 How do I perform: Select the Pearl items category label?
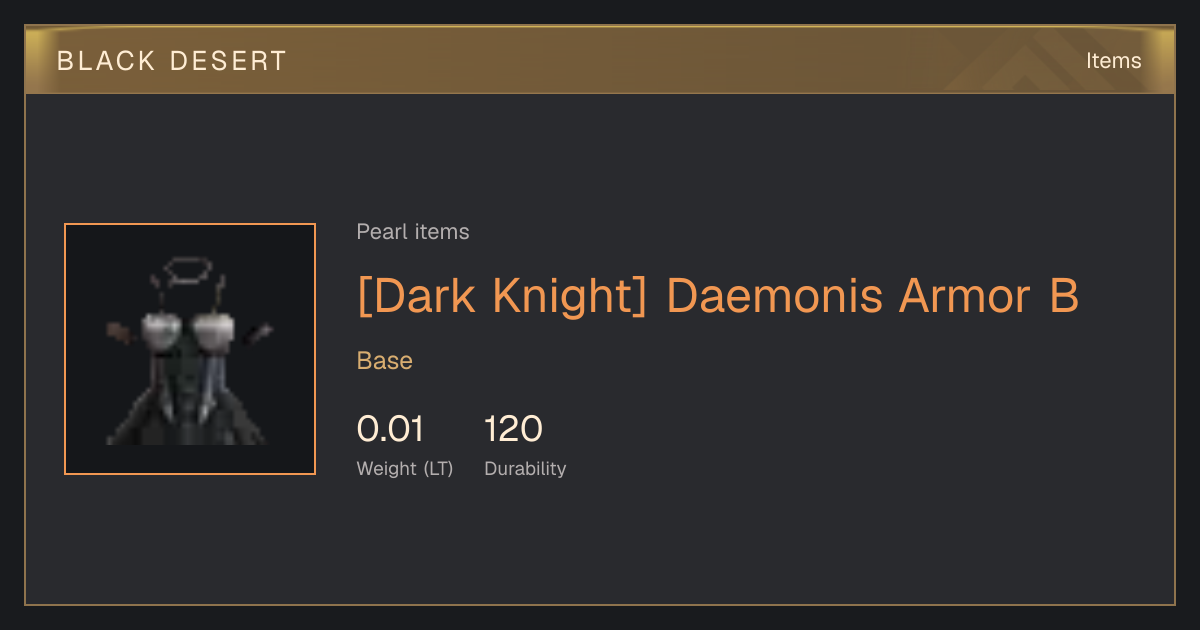413,232
